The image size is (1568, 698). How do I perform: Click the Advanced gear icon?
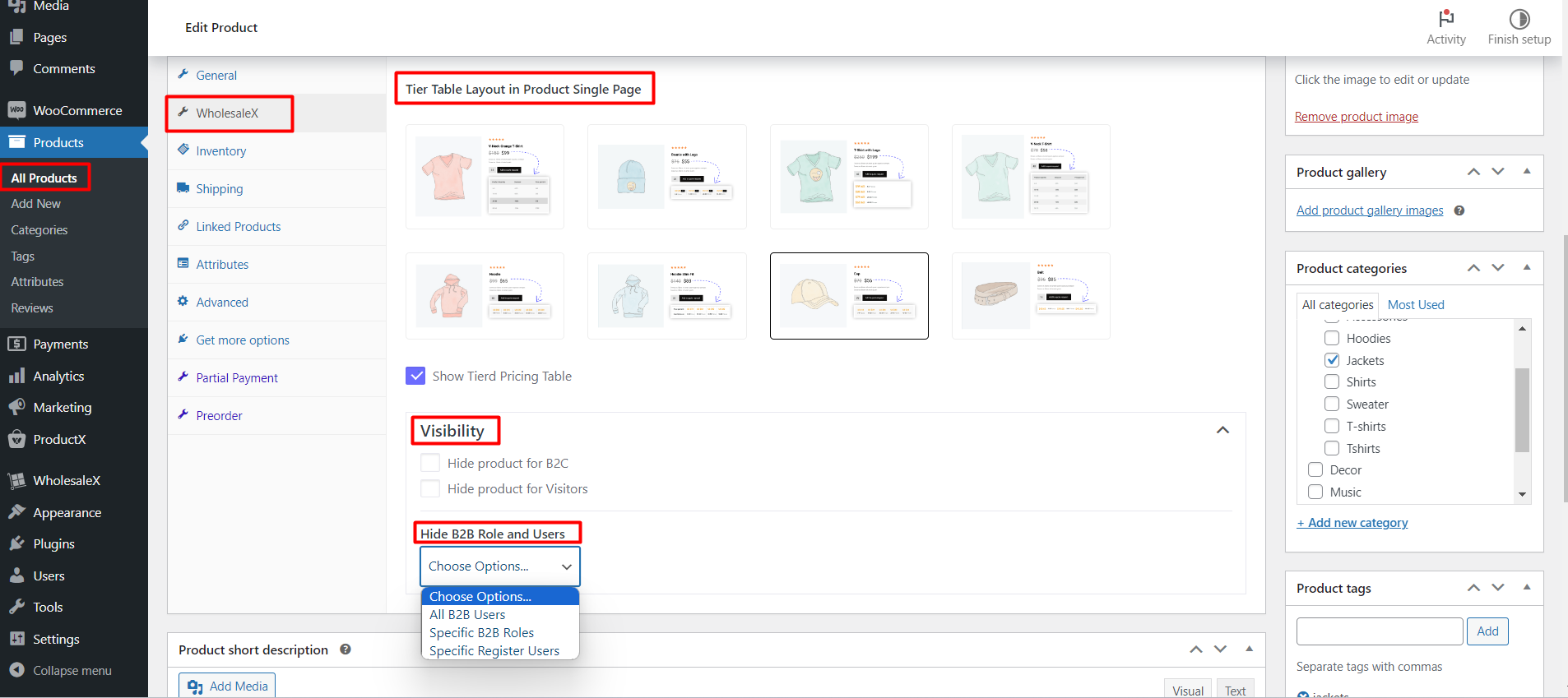click(x=183, y=302)
